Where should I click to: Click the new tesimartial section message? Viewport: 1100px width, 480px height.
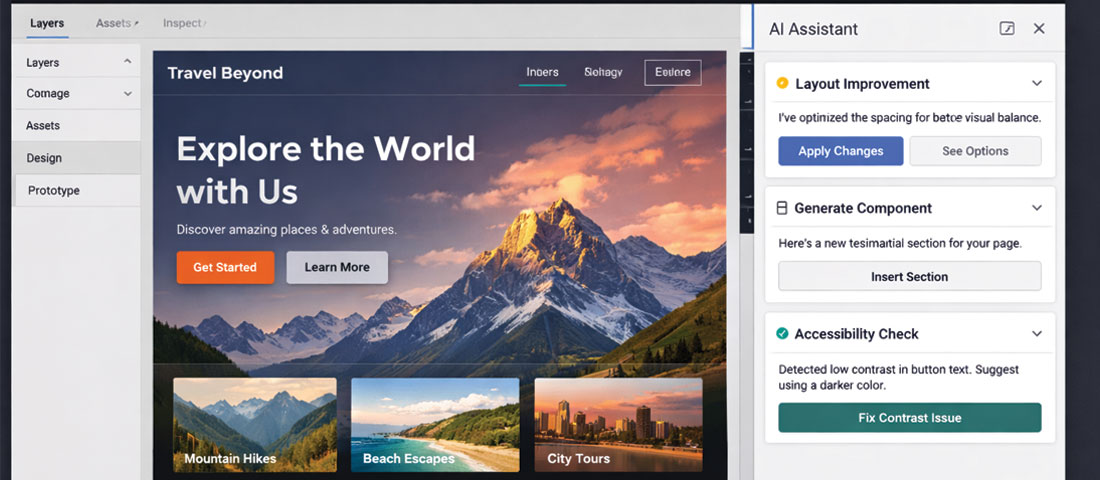[900, 244]
